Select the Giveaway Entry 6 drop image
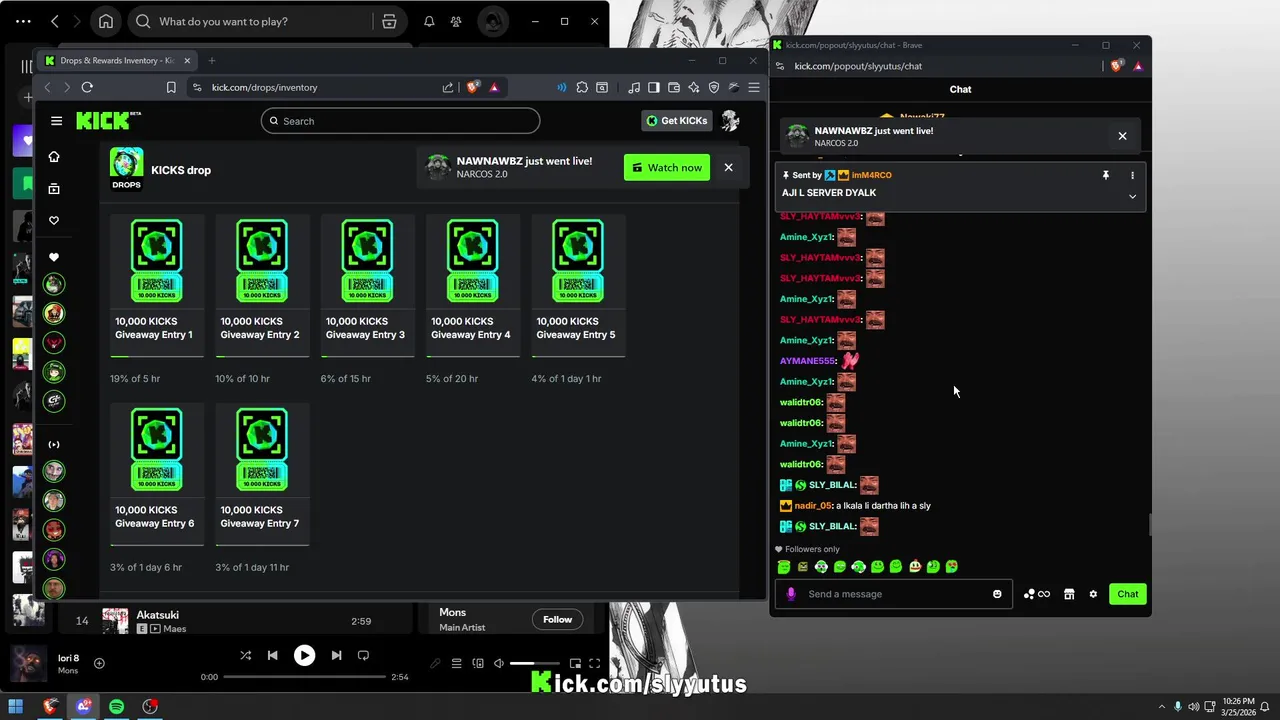 point(157,449)
